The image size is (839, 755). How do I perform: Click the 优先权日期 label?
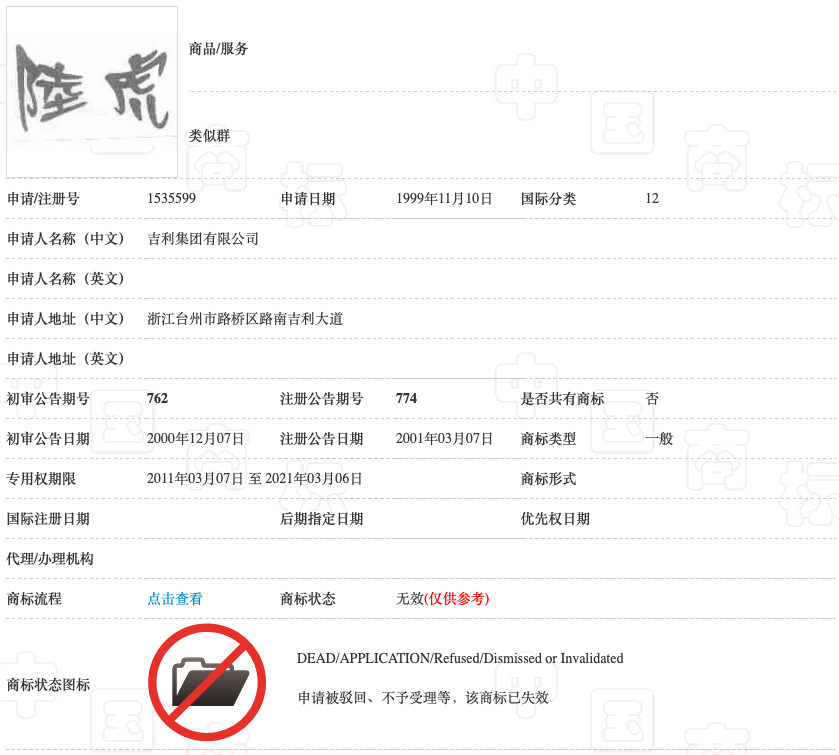[555, 518]
